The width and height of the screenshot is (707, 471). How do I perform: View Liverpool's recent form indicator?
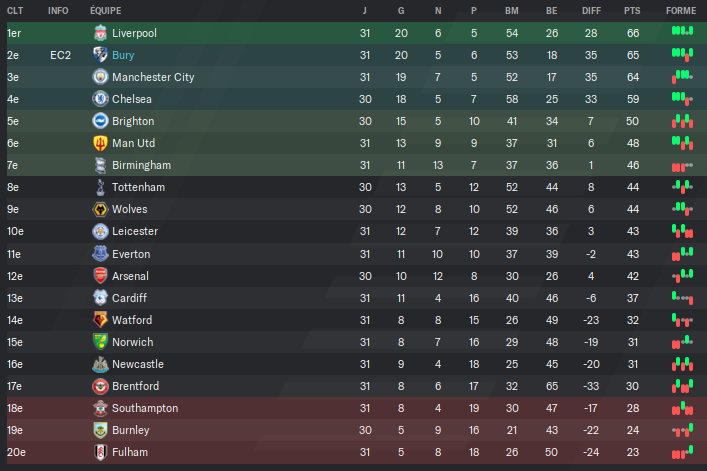coord(682,31)
